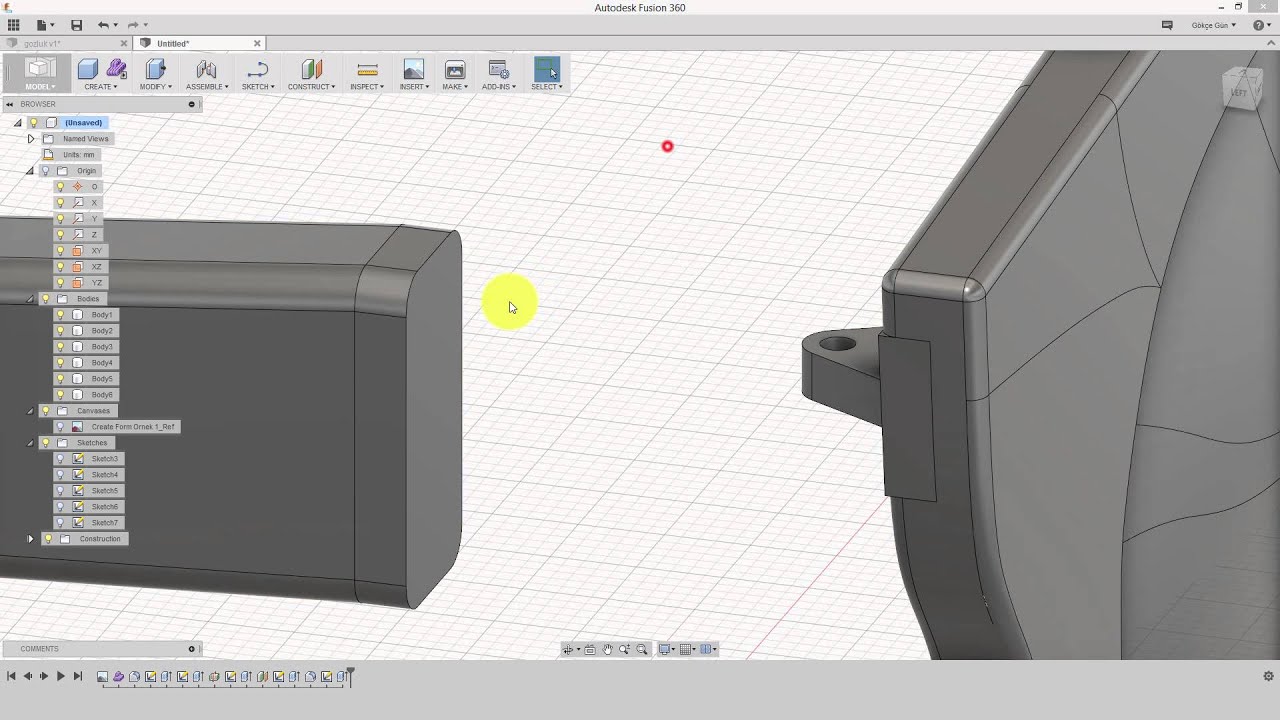Image resolution: width=1280 pixels, height=720 pixels.
Task: Play the design timeline
Action: pyautogui.click(x=61, y=677)
